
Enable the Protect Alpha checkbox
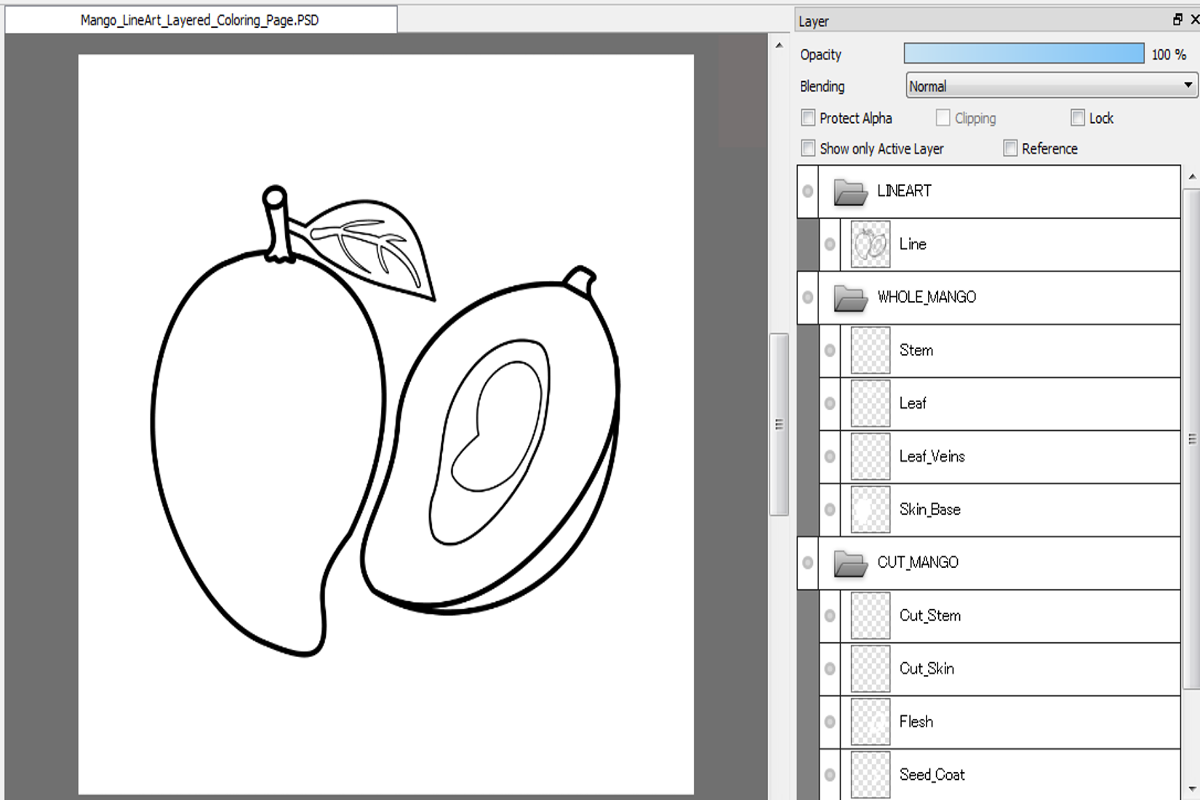pyautogui.click(x=808, y=118)
